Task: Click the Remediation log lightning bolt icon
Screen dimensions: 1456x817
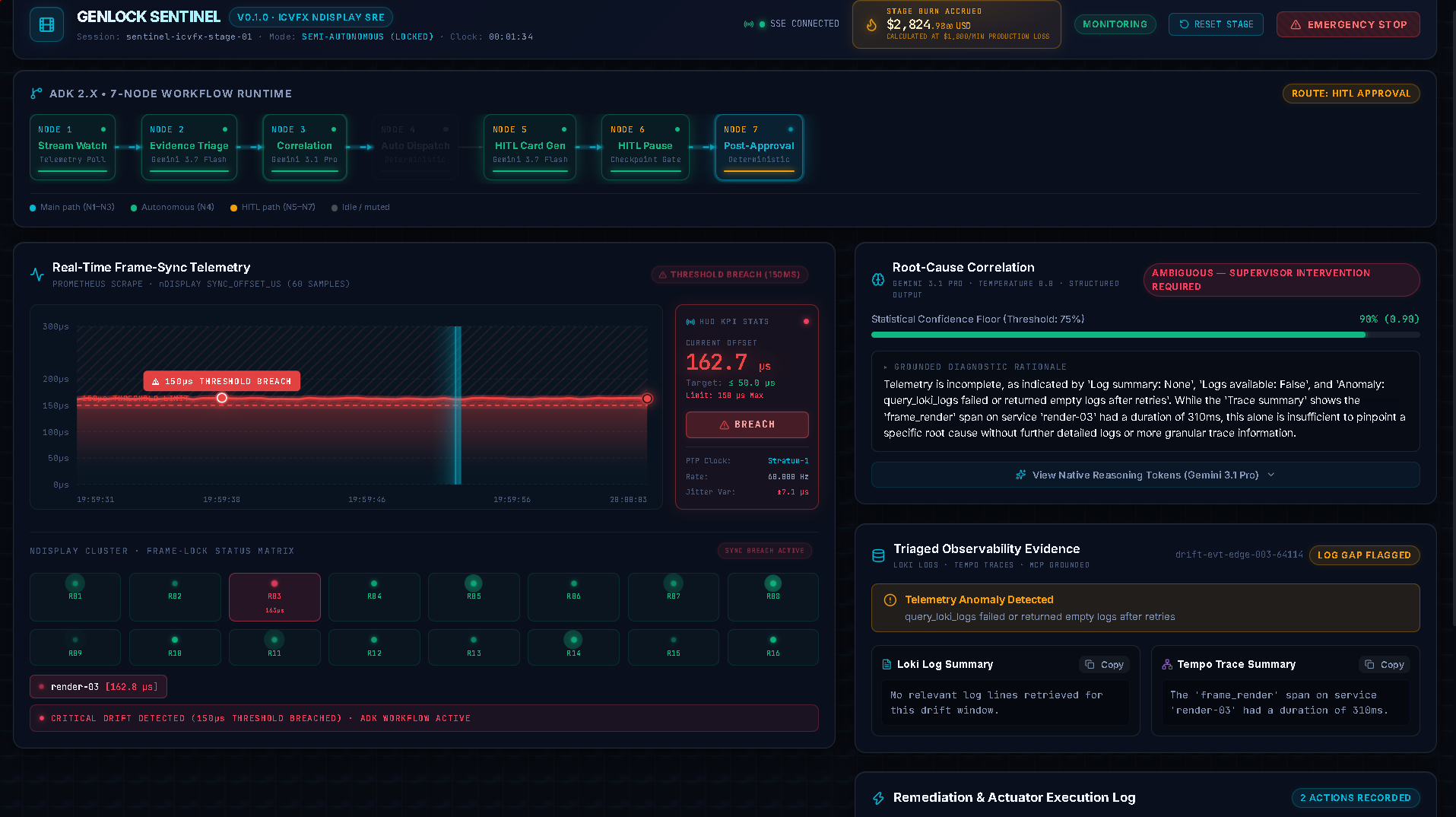Action: [878, 798]
